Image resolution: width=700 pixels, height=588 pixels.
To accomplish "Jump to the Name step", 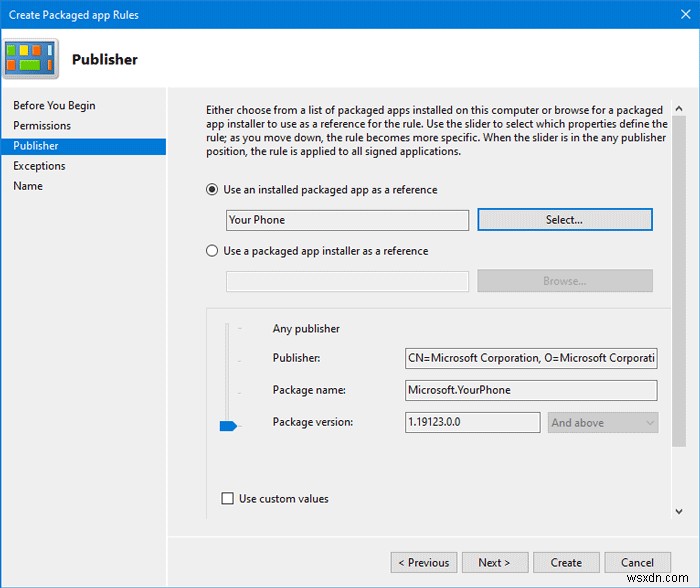I will pos(28,186).
